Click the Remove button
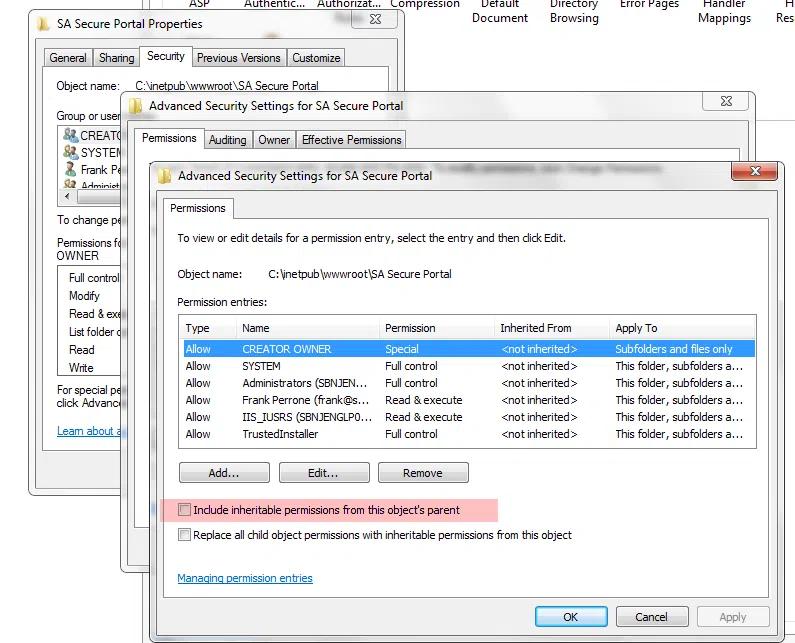This screenshot has height=643, width=795. coord(423,473)
